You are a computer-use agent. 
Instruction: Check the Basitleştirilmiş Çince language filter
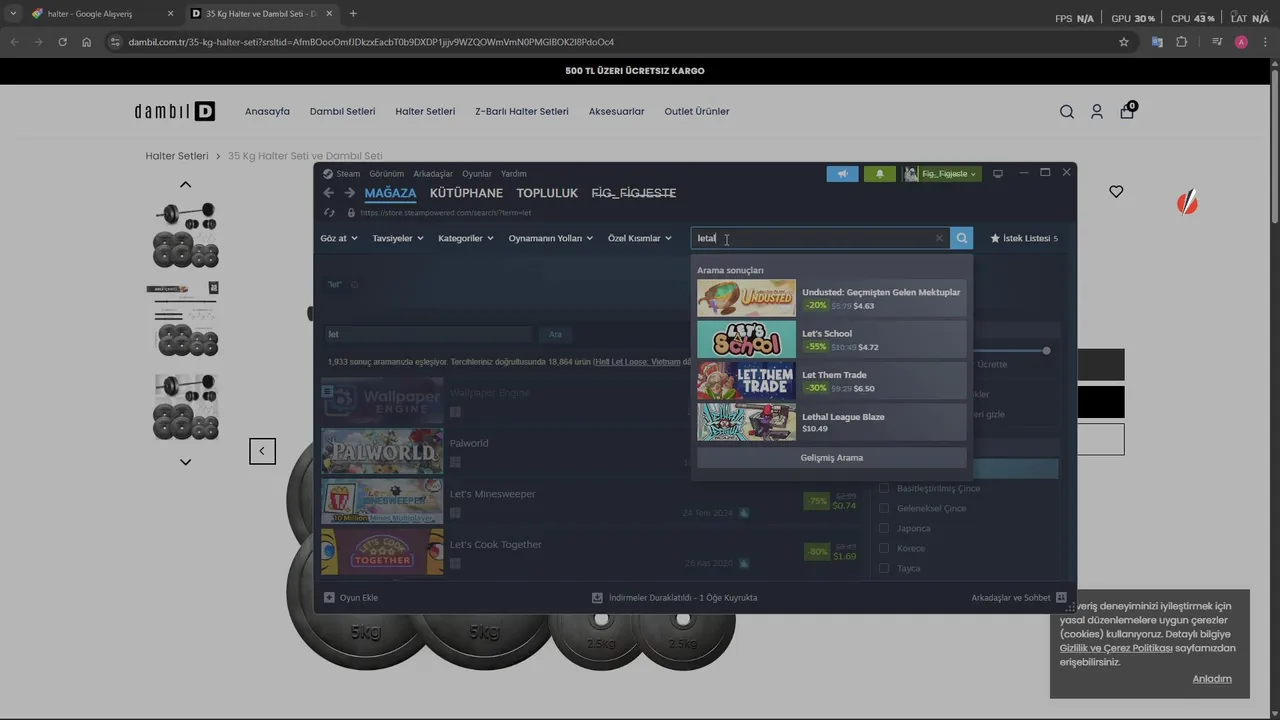(x=883, y=488)
